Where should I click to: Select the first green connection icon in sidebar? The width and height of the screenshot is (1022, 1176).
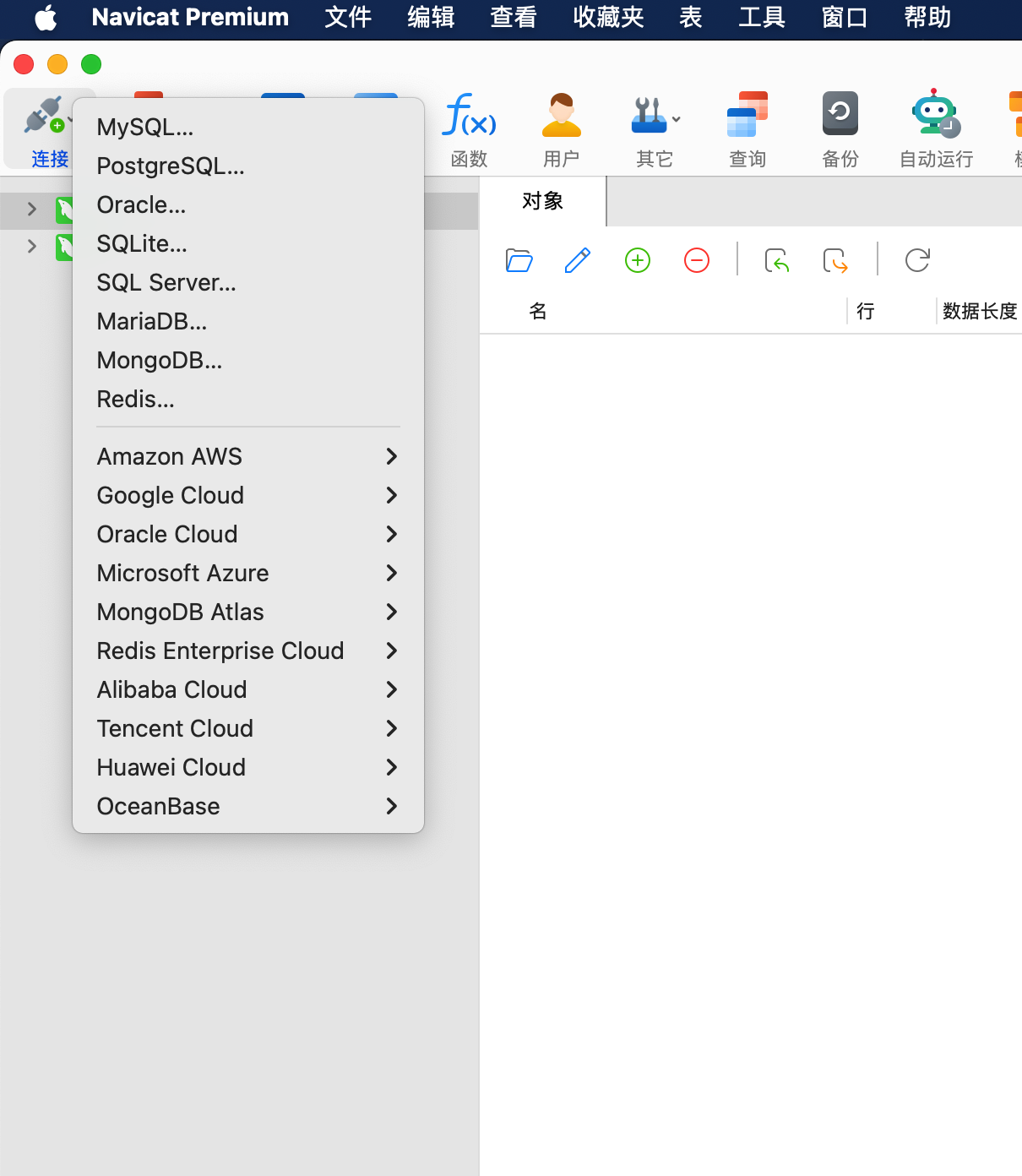pyautogui.click(x=64, y=209)
